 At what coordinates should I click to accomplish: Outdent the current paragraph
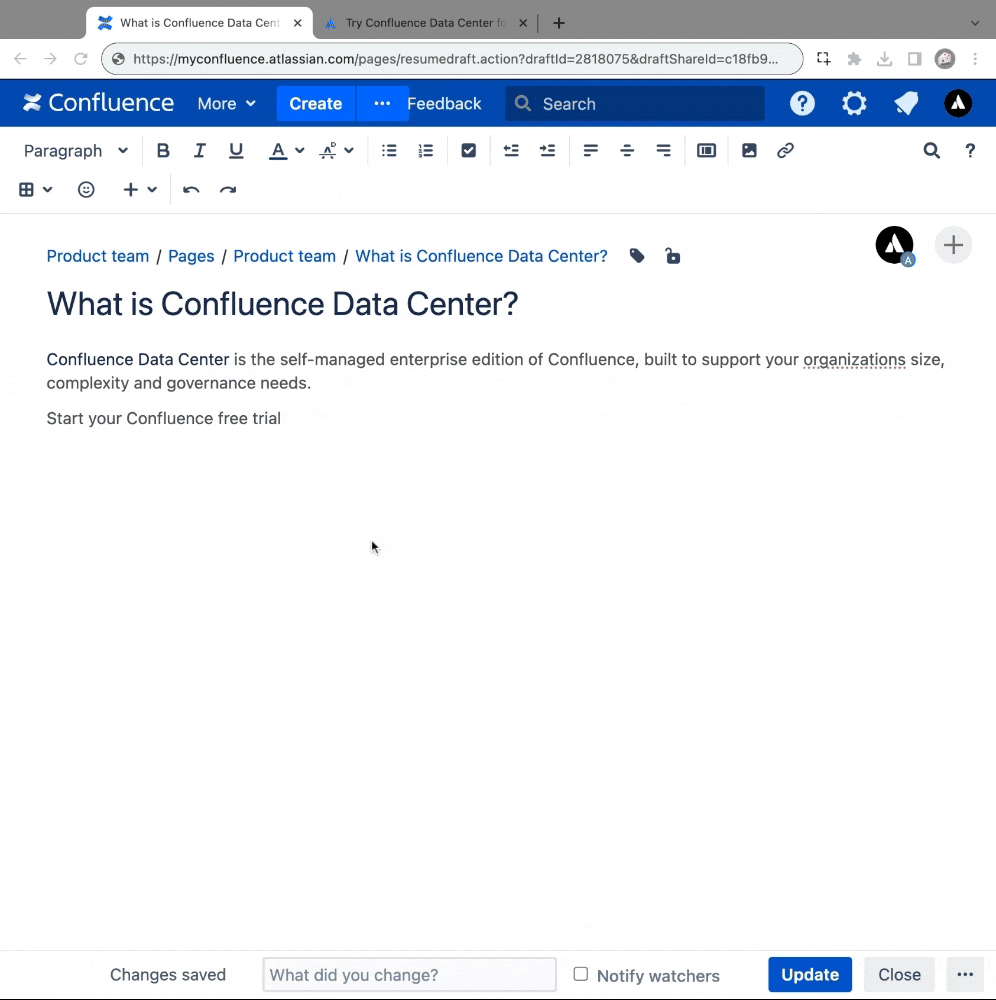click(x=511, y=151)
